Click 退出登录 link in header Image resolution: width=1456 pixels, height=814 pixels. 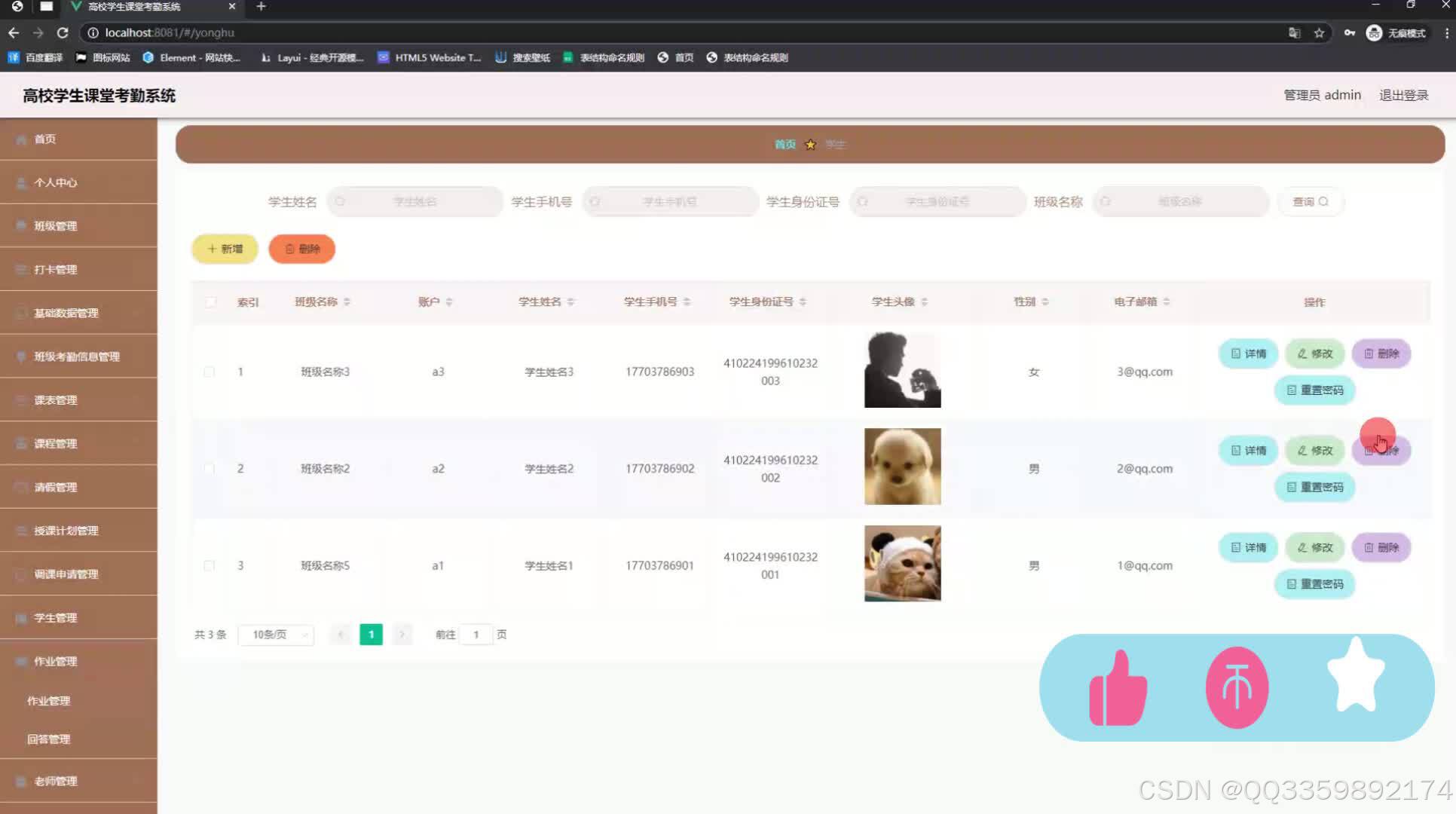[x=1403, y=95]
